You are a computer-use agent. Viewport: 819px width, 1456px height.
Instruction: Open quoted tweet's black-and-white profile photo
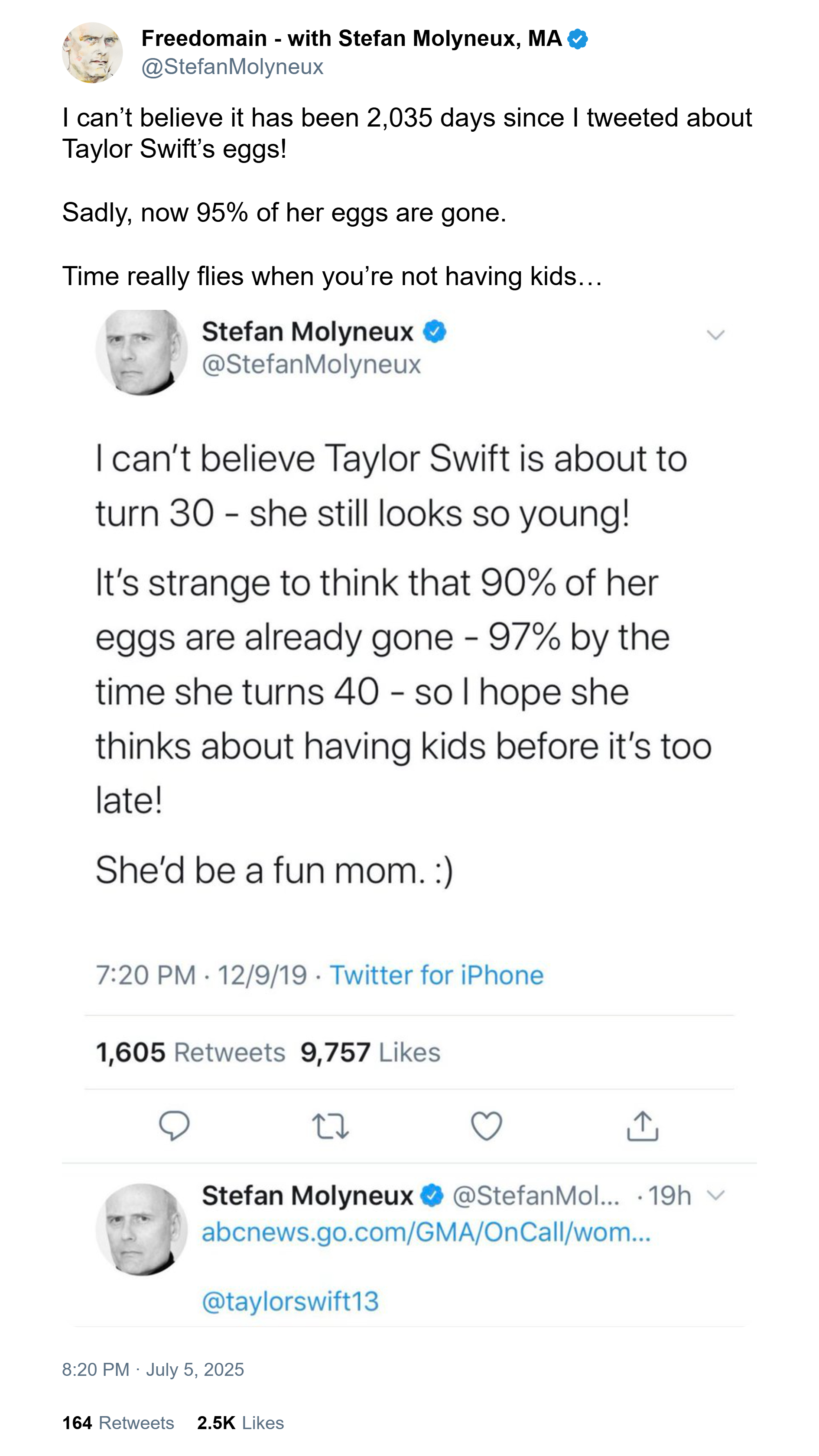click(x=141, y=351)
